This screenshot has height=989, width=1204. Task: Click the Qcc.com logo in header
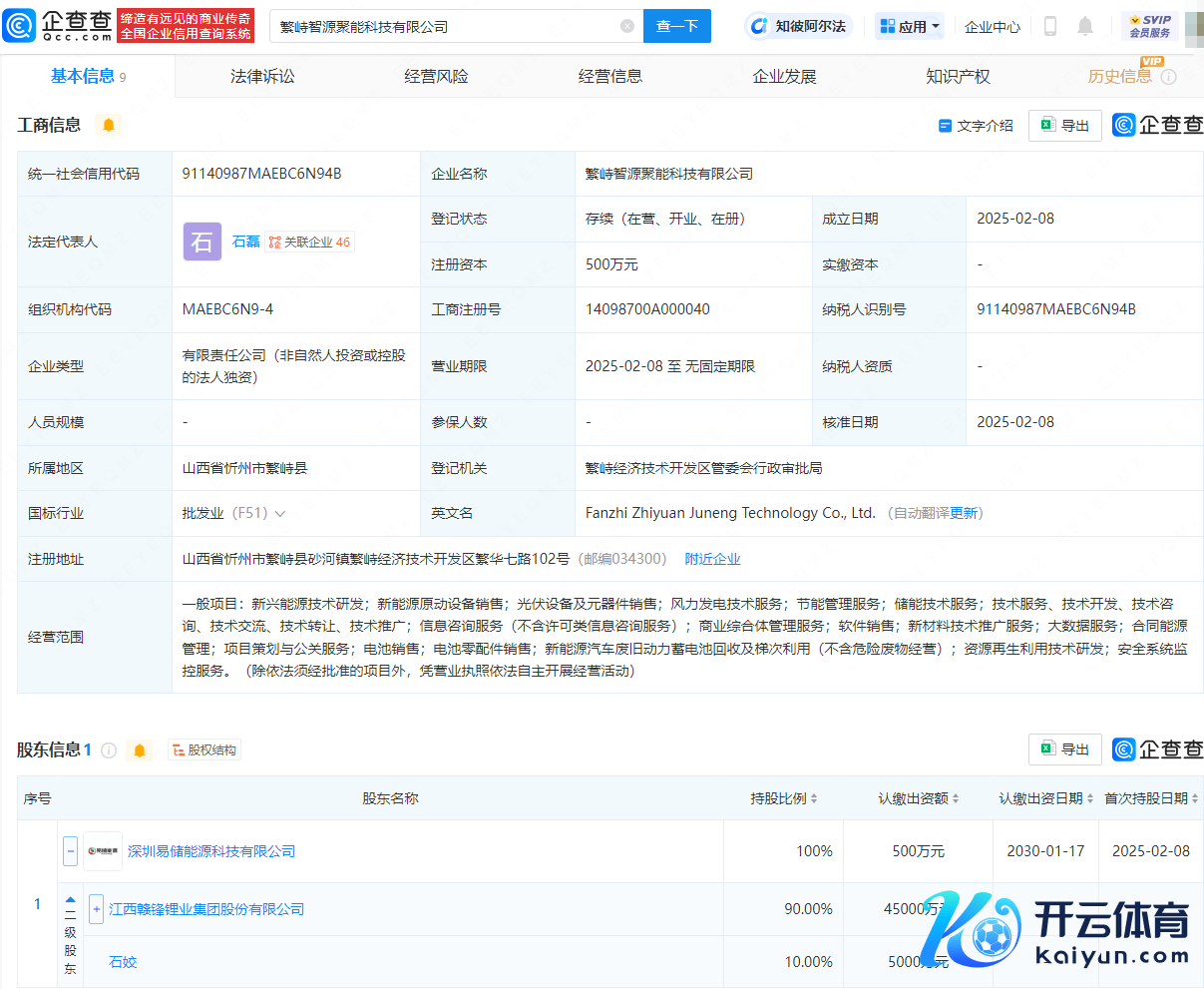tap(58, 26)
